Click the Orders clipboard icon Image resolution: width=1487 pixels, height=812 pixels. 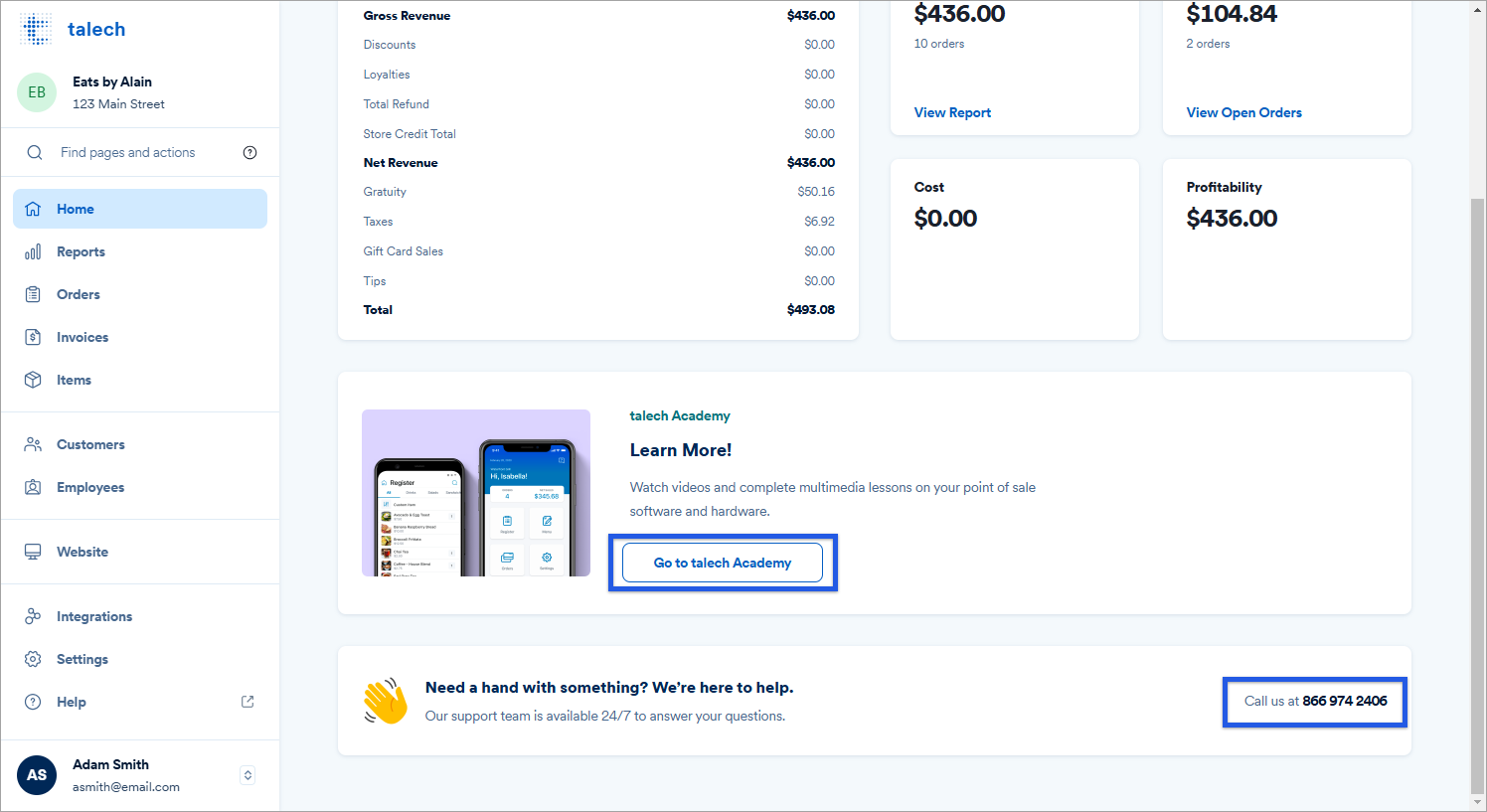tap(33, 294)
